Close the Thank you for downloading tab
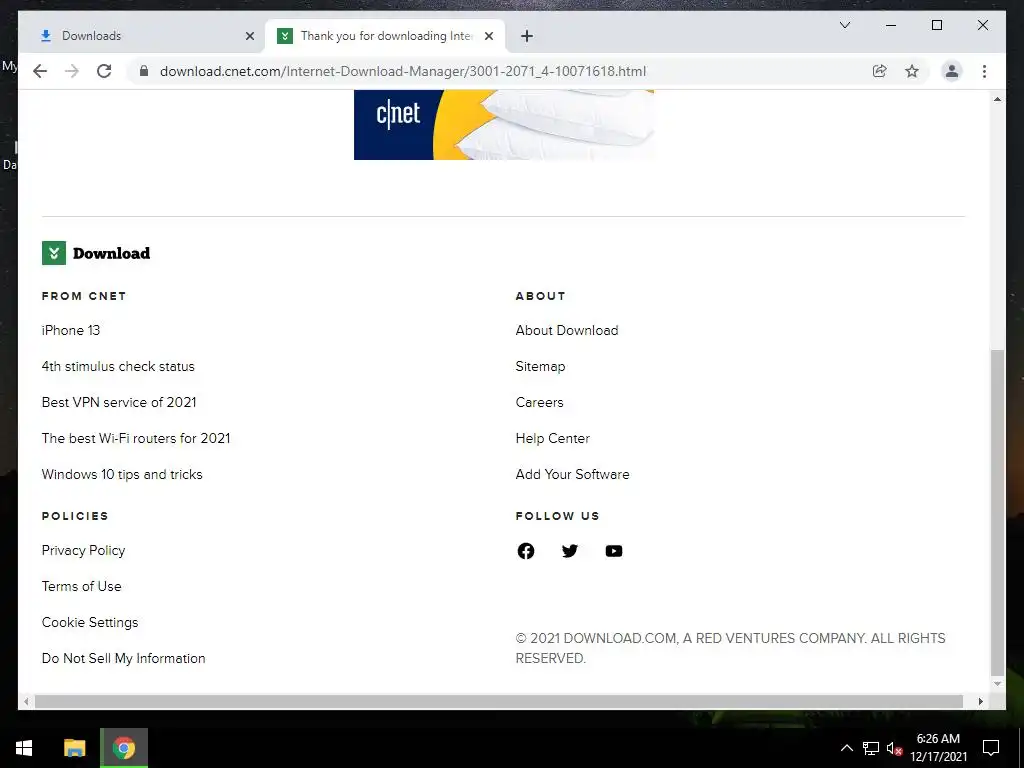Viewport: 1024px width, 768px height. coord(488,37)
